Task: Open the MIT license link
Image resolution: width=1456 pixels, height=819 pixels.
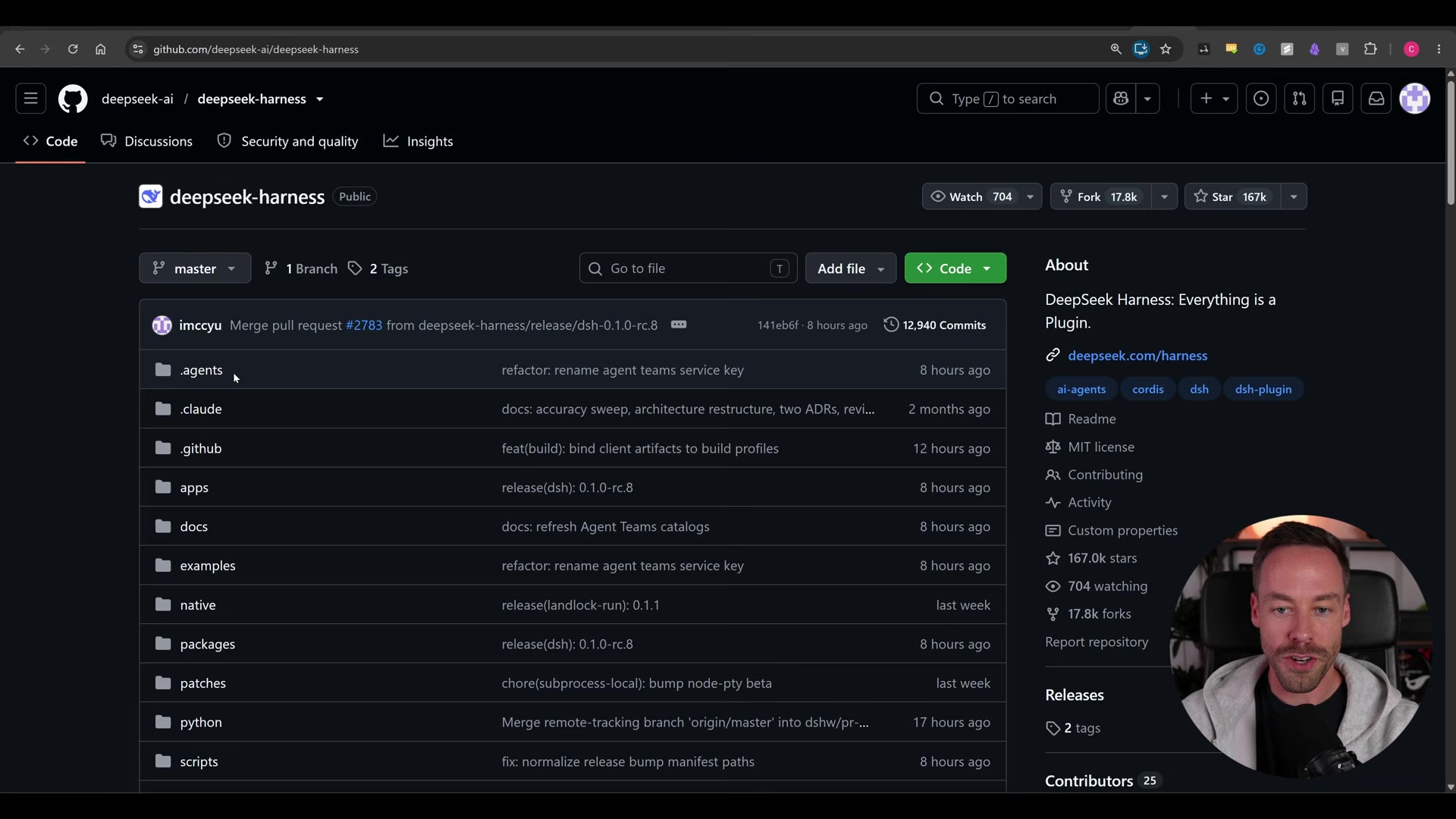Action: 1090,447
